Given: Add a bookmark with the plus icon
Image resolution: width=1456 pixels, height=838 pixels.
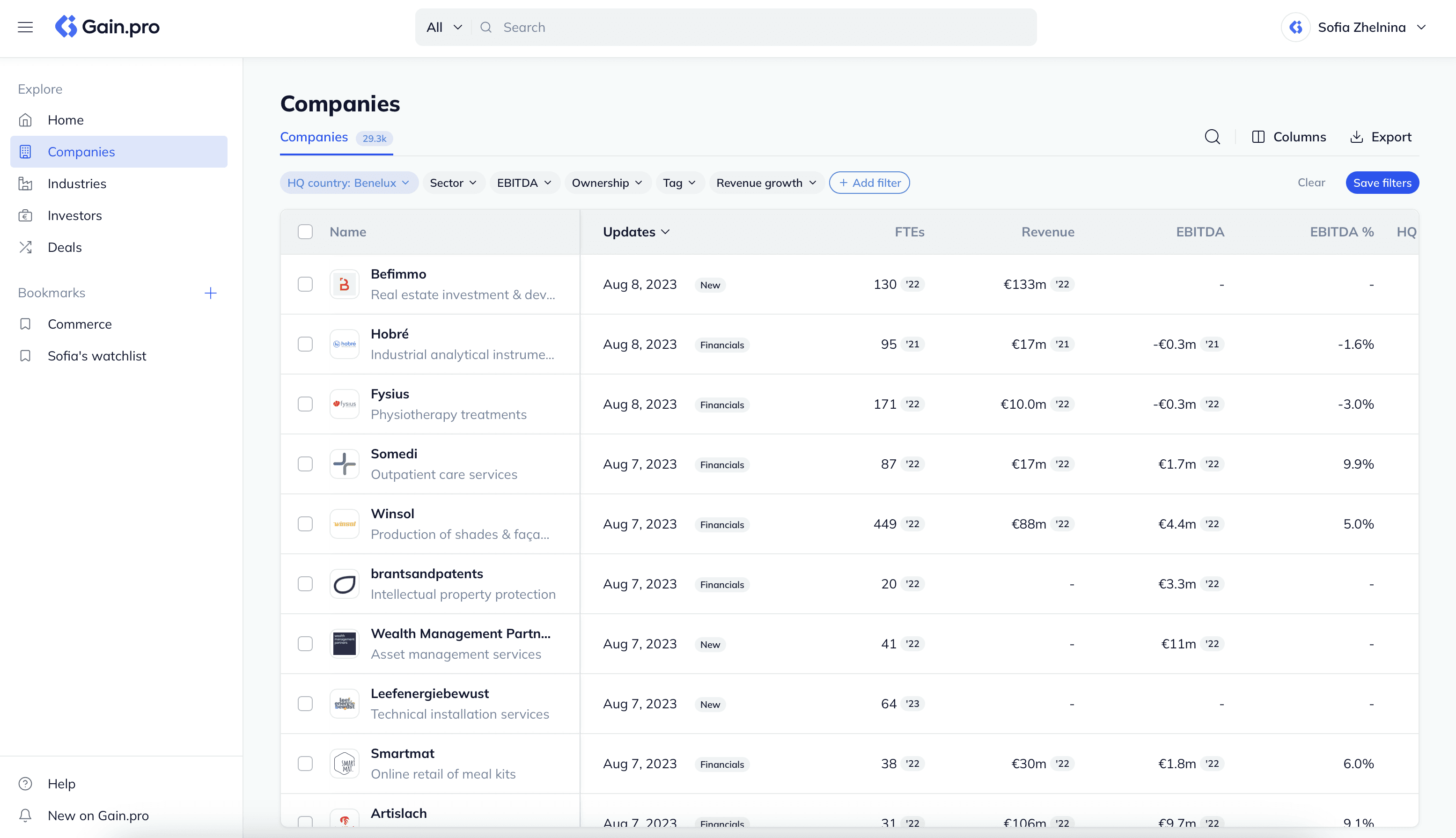Looking at the screenshot, I should coord(211,293).
